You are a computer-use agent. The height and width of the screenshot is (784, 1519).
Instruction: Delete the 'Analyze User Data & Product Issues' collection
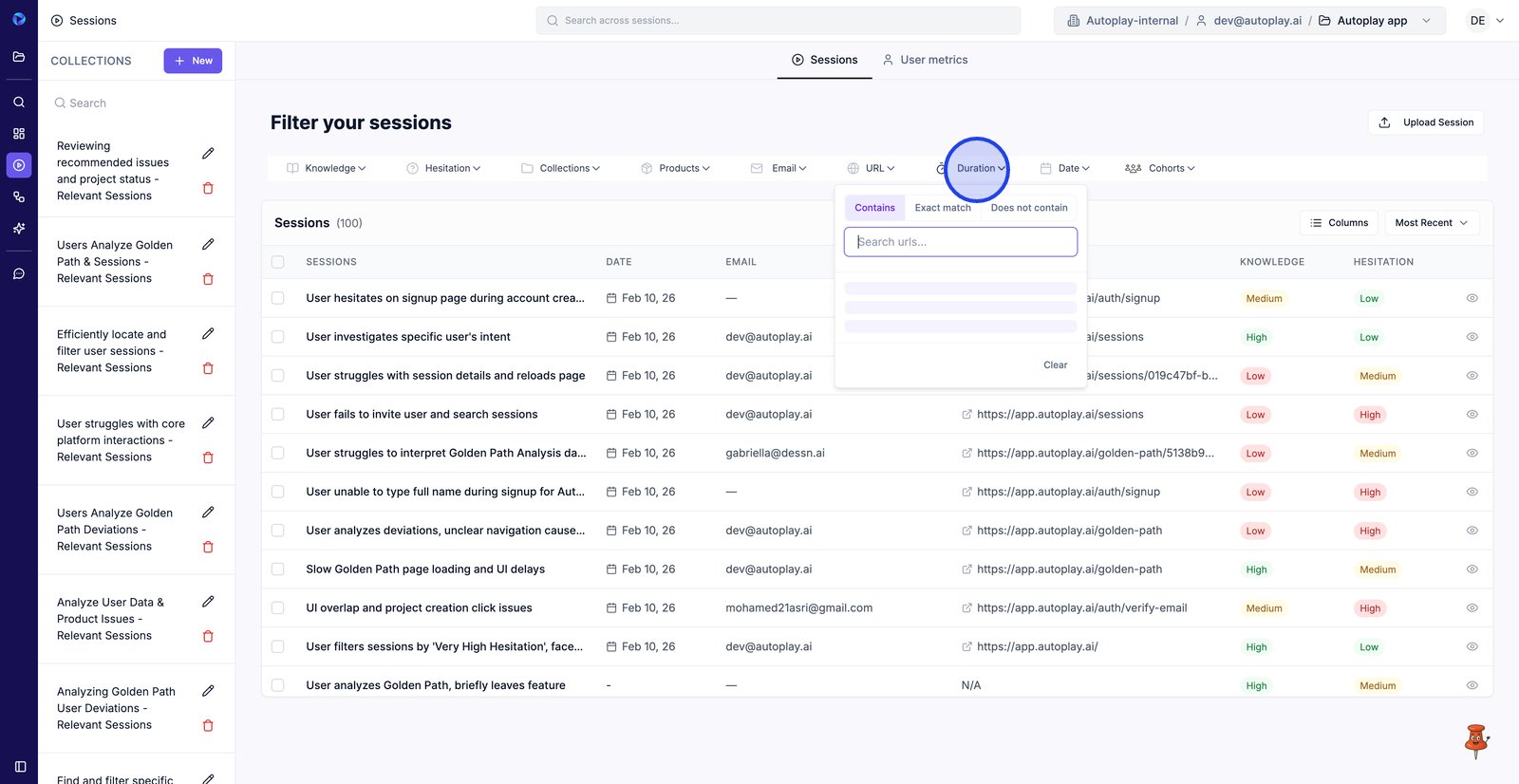tap(208, 636)
